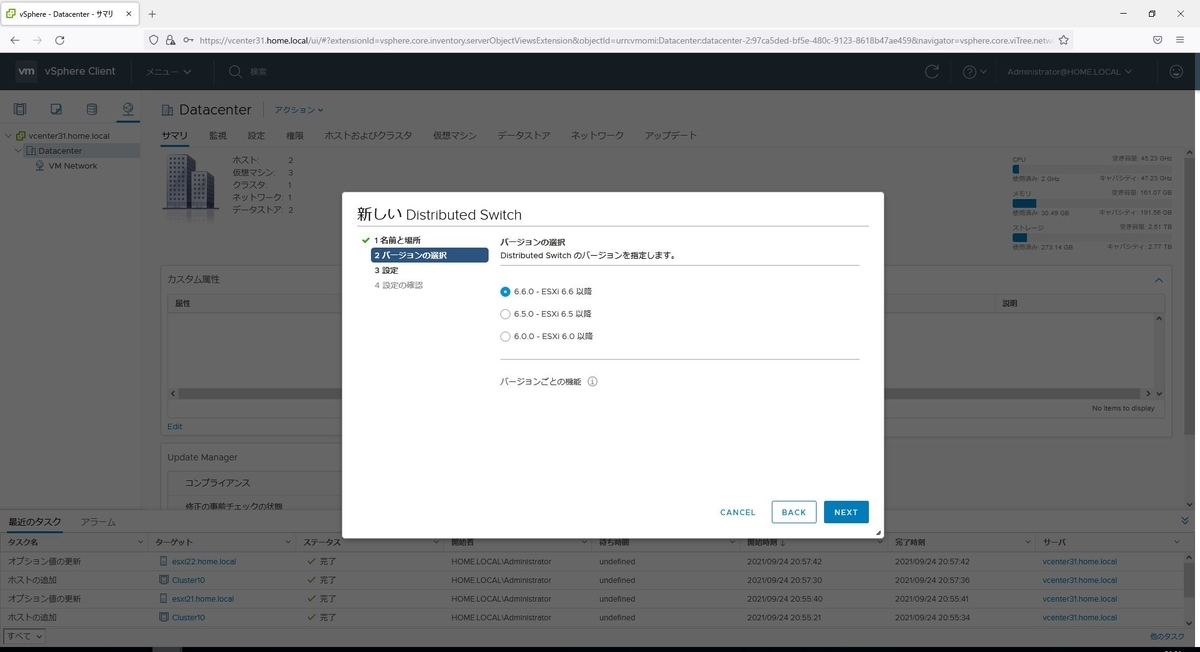1200x652 pixels.
Task: Collapse the recent tasks panel with double chevron
Action: 1185,522
